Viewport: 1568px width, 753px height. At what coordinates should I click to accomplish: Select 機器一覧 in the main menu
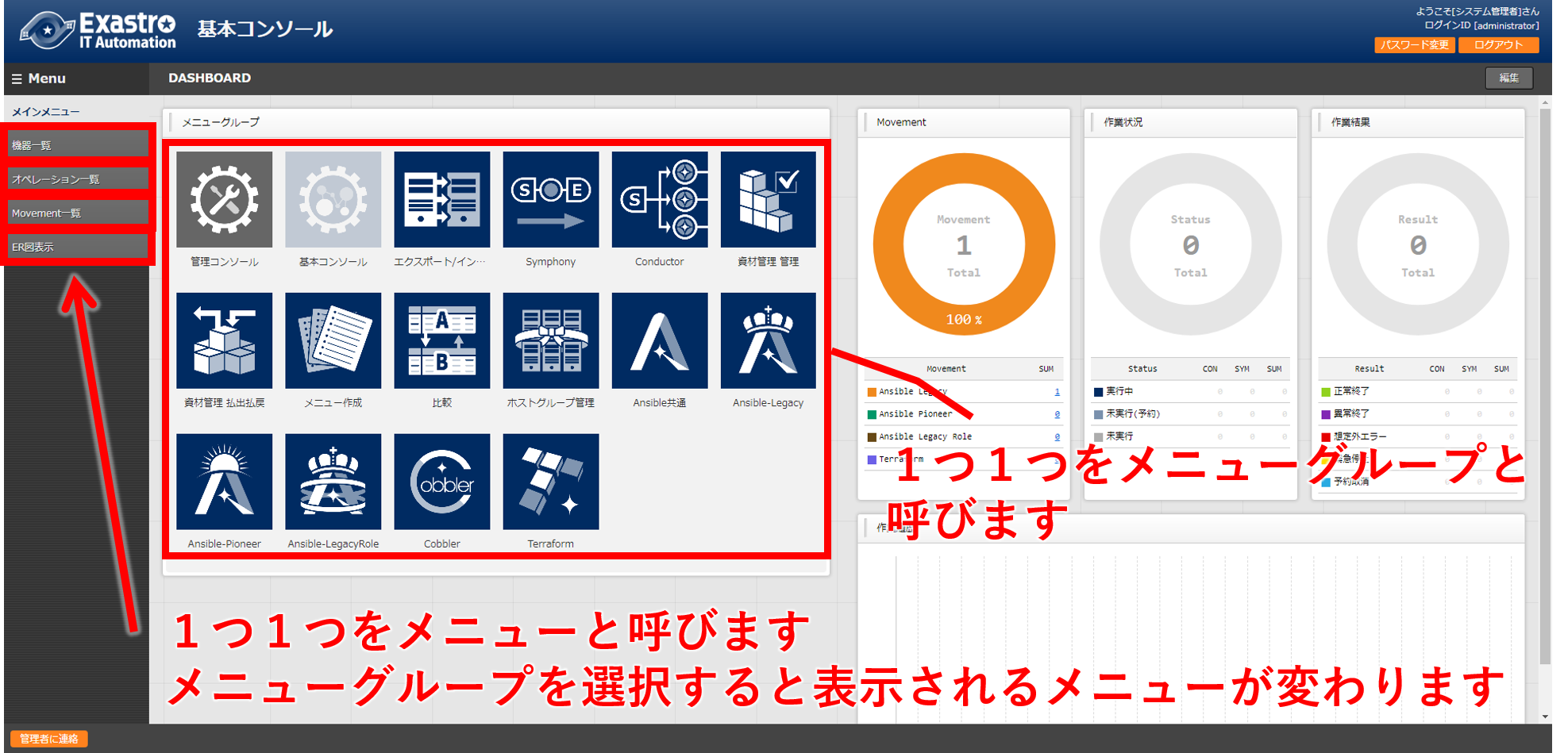[x=76, y=144]
